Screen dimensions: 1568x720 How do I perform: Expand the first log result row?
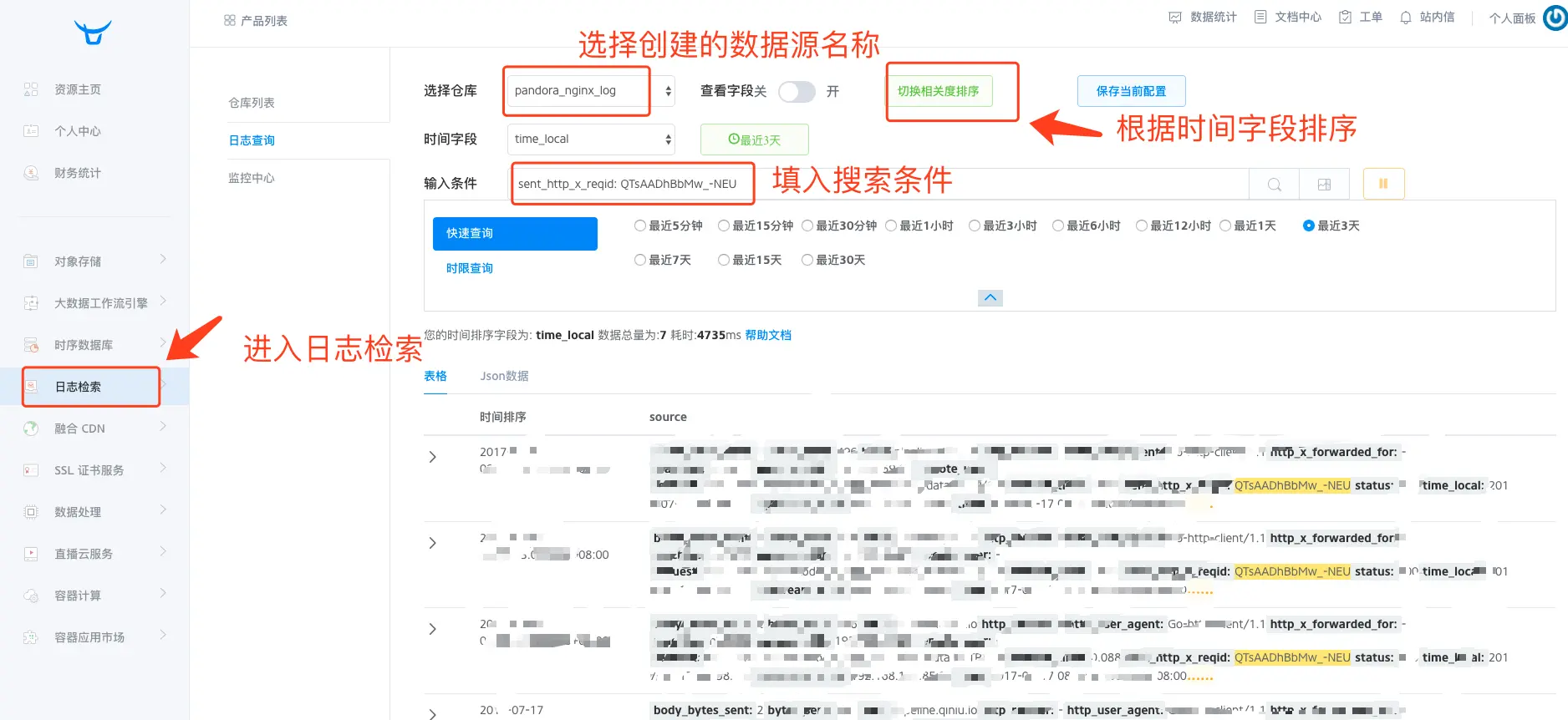tap(432, 457)
